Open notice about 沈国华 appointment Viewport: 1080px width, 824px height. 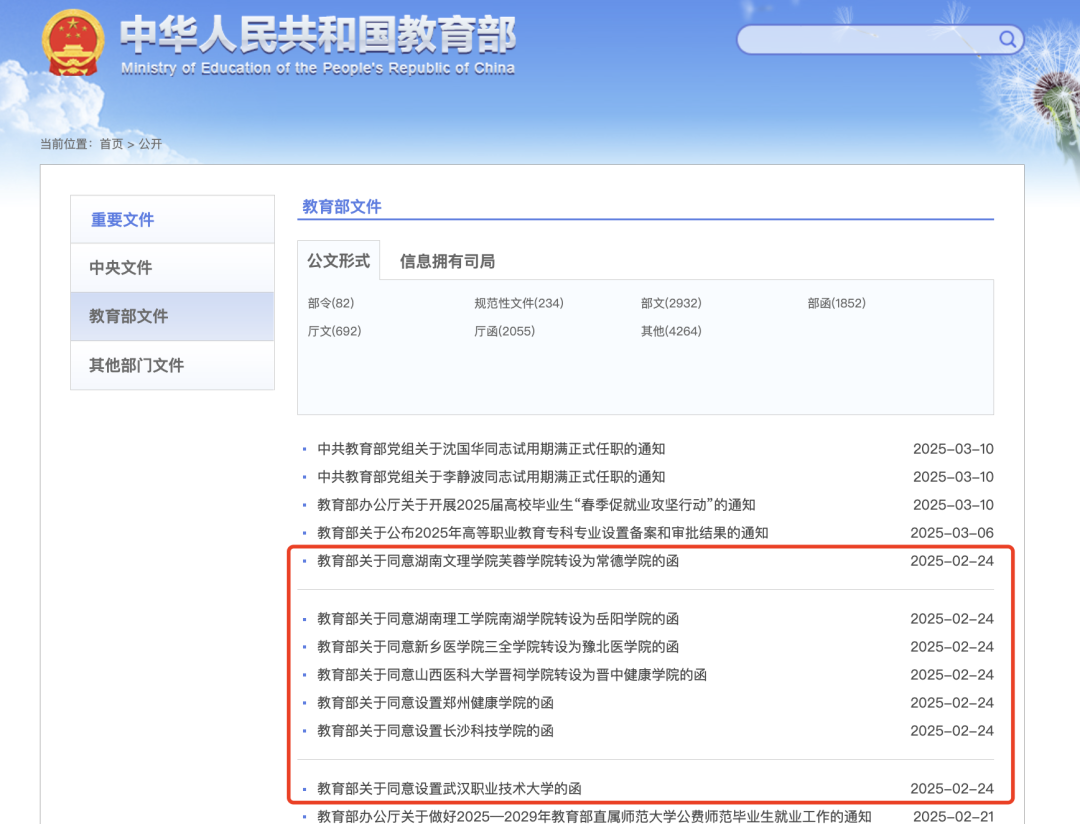click(491, 449)
